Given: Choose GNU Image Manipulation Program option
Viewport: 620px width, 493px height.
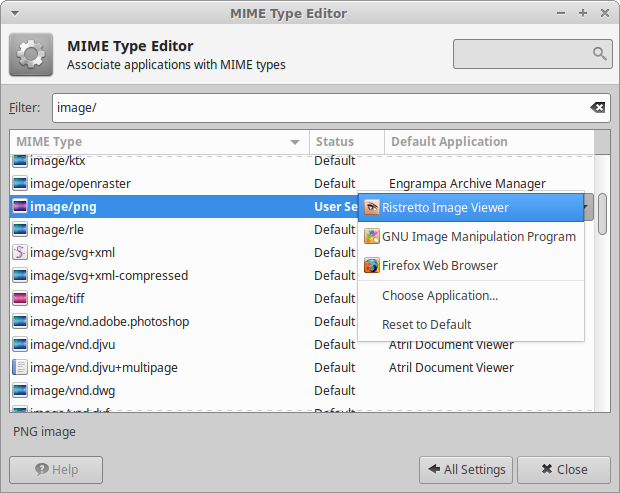Looking at the screenshot, I should pyautogui.click(x=478, y=237).
